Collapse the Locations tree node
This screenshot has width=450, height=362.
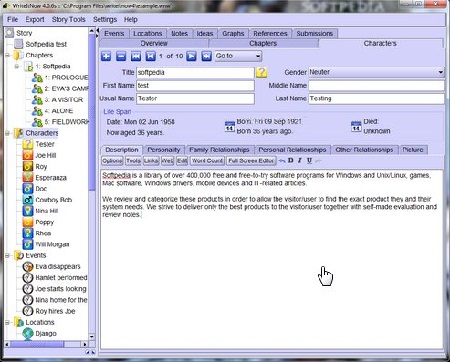(7, 322)
